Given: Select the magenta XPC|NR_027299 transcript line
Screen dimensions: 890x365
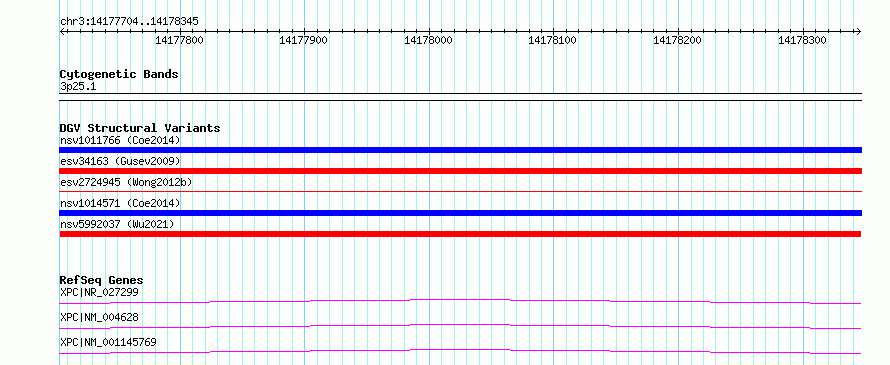Looking at the screenshot, I should pos(460,301).
